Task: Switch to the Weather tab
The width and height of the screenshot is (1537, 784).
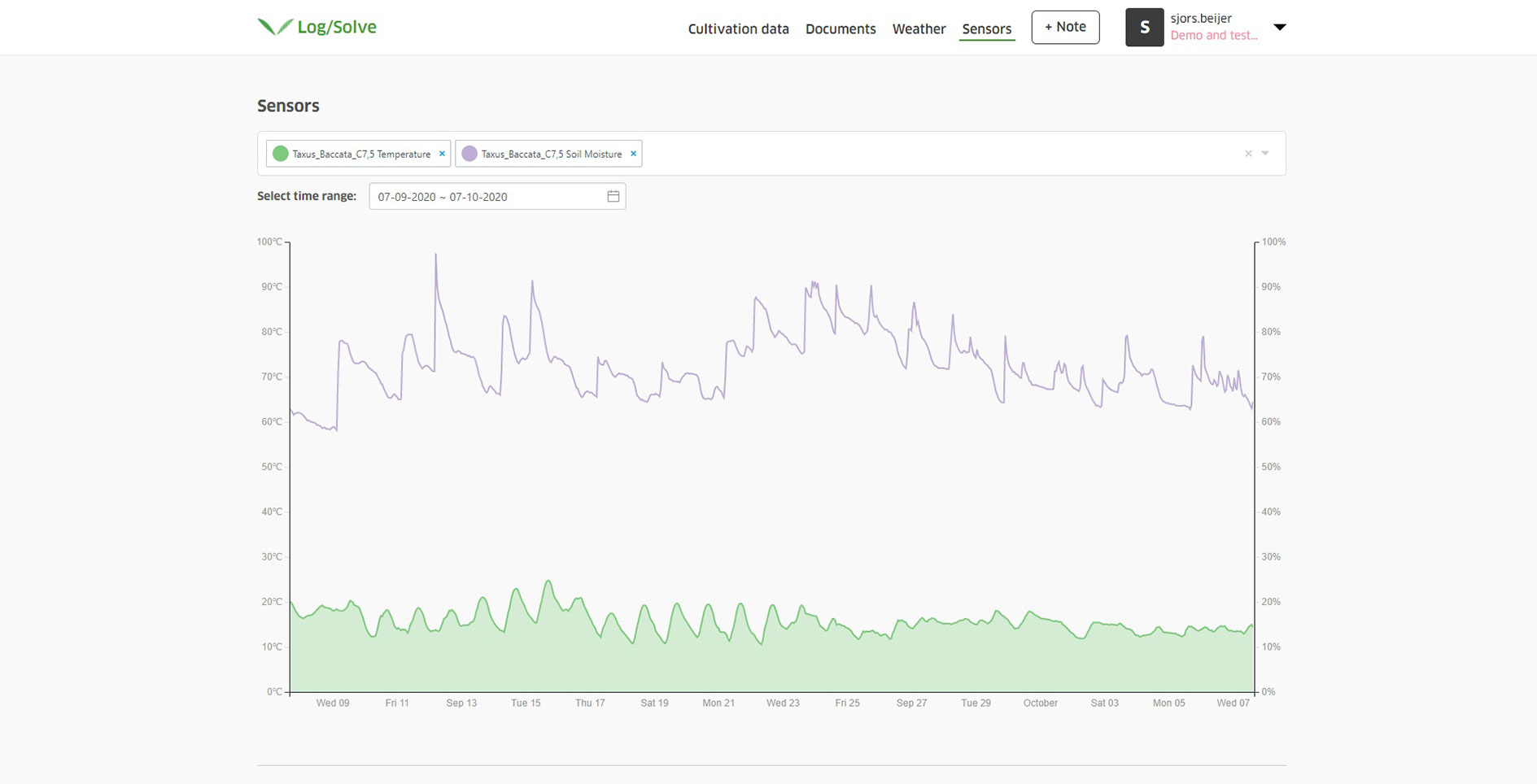Action: pos(919,28)
